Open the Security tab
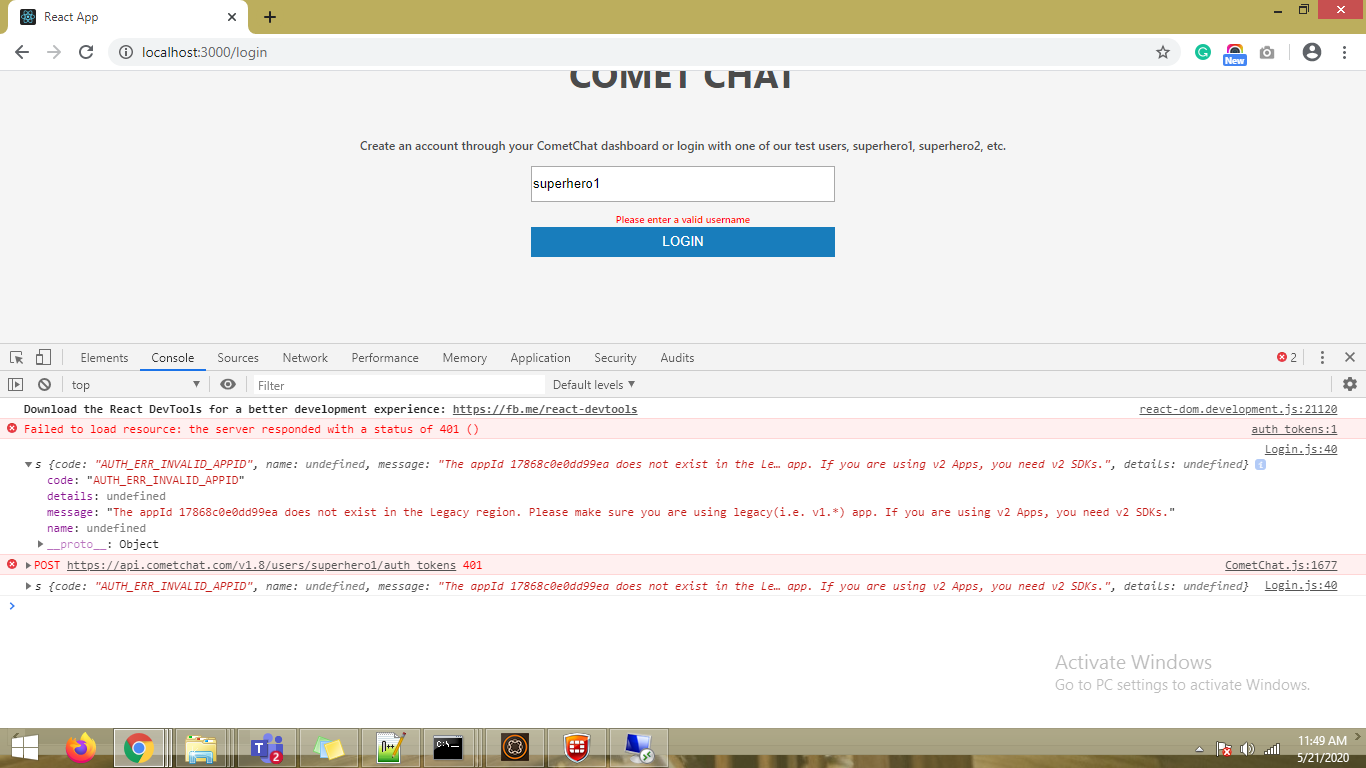Image resolution: width=1366 pixels, height=768 pixels. (615, 357)
